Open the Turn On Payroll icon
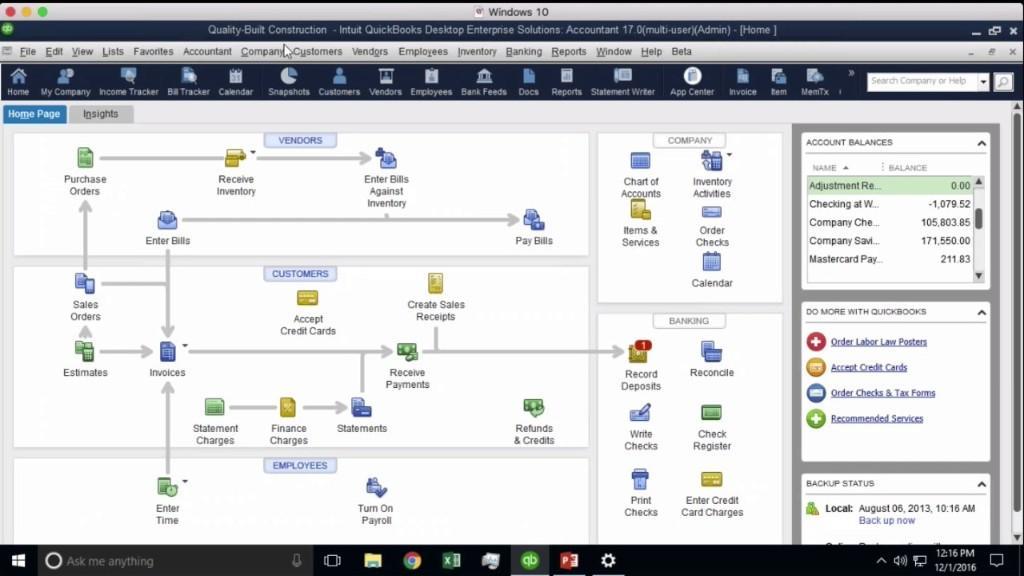This screenshot has height=576, width=1024. point(376,488)
